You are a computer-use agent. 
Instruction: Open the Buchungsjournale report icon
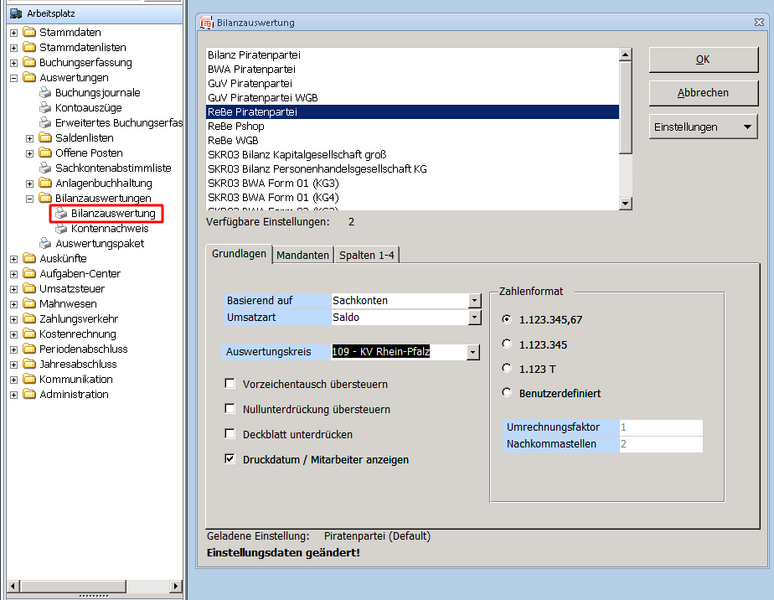click(x=45, y=93)
